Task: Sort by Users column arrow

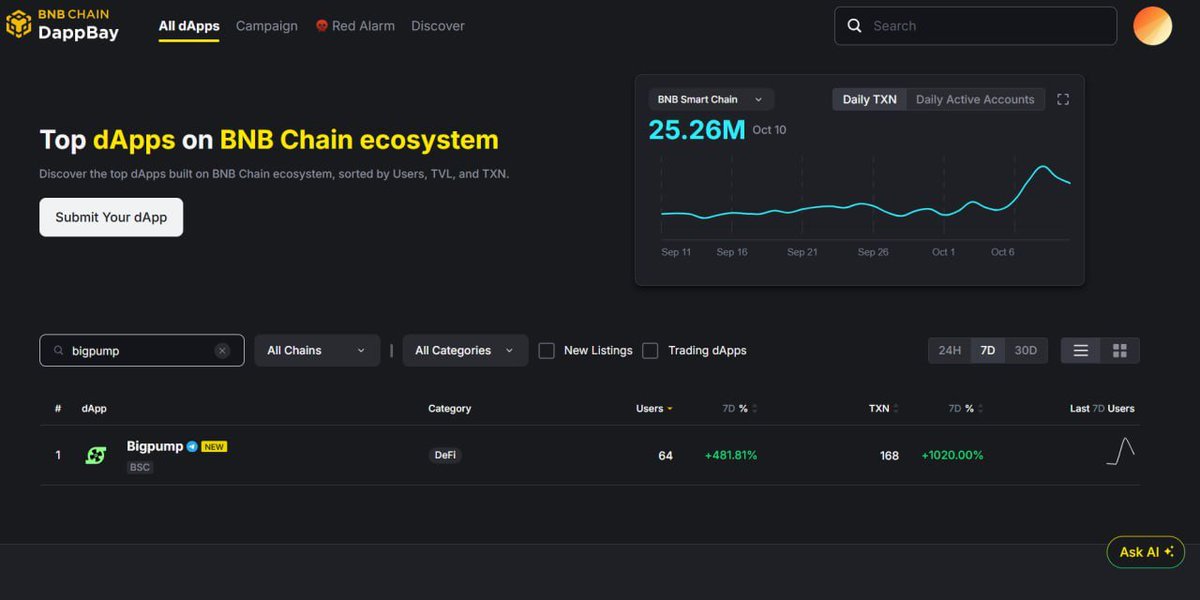Action: point(670,409)
